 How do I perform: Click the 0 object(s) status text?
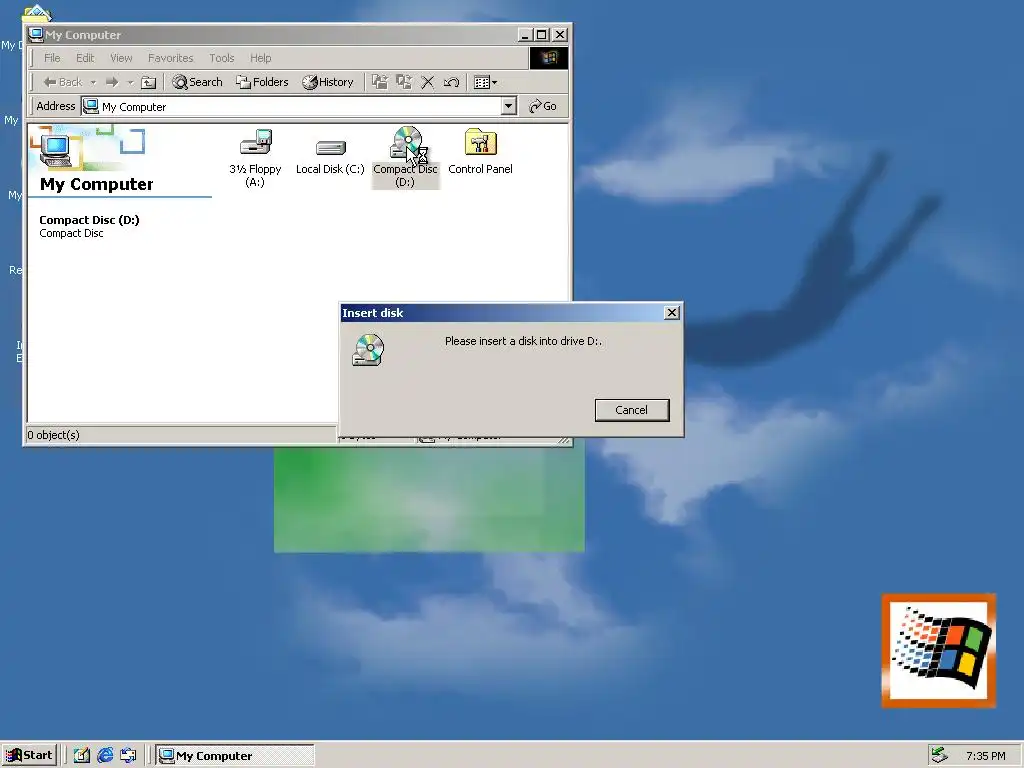[54, 435]
